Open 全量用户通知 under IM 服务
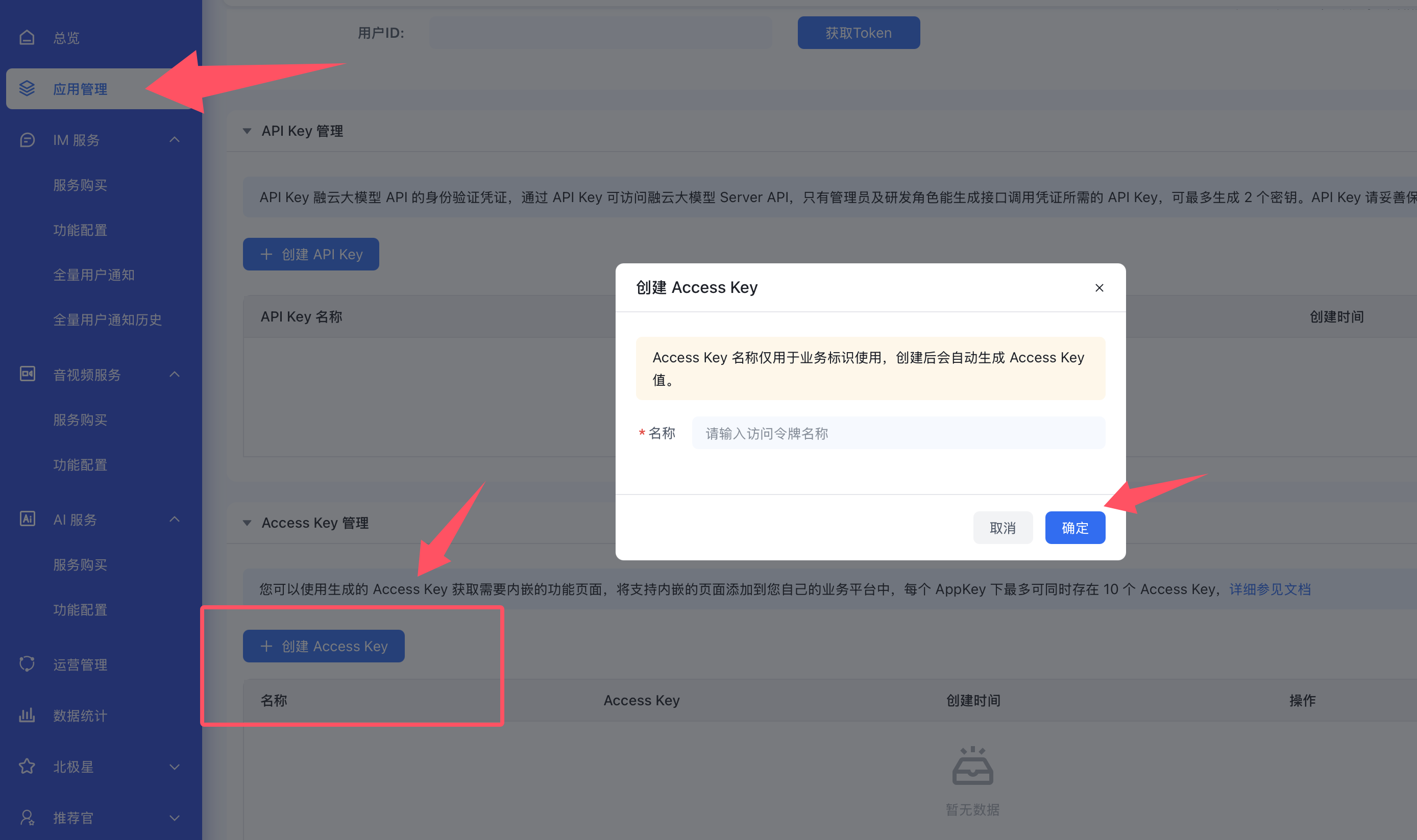This screenshot has width=1417, height=840. tap(94, 275)
